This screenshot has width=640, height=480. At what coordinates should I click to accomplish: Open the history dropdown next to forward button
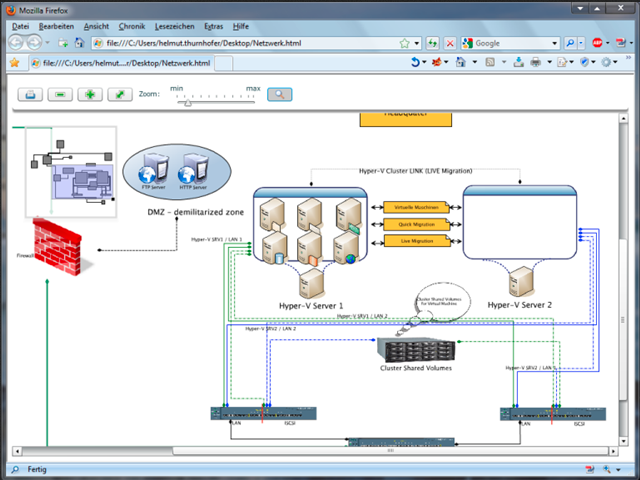point(47,42)
